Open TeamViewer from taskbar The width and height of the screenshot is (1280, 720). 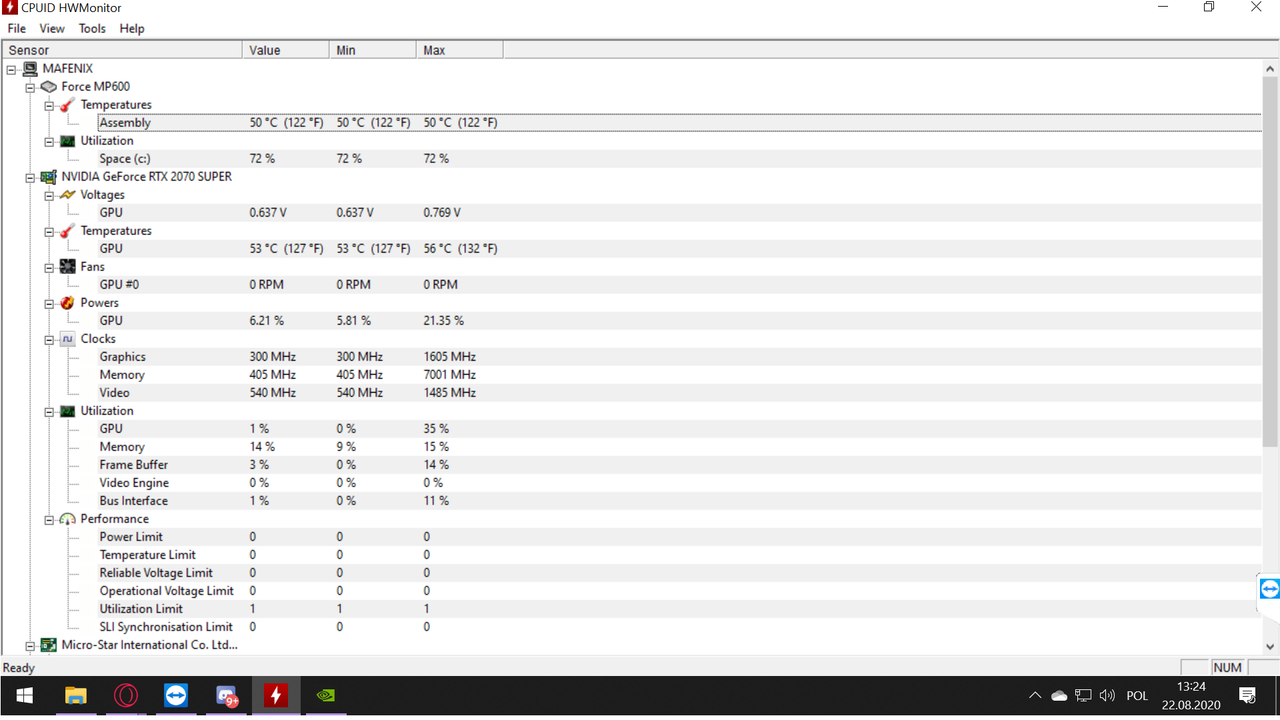coord(175,695)
